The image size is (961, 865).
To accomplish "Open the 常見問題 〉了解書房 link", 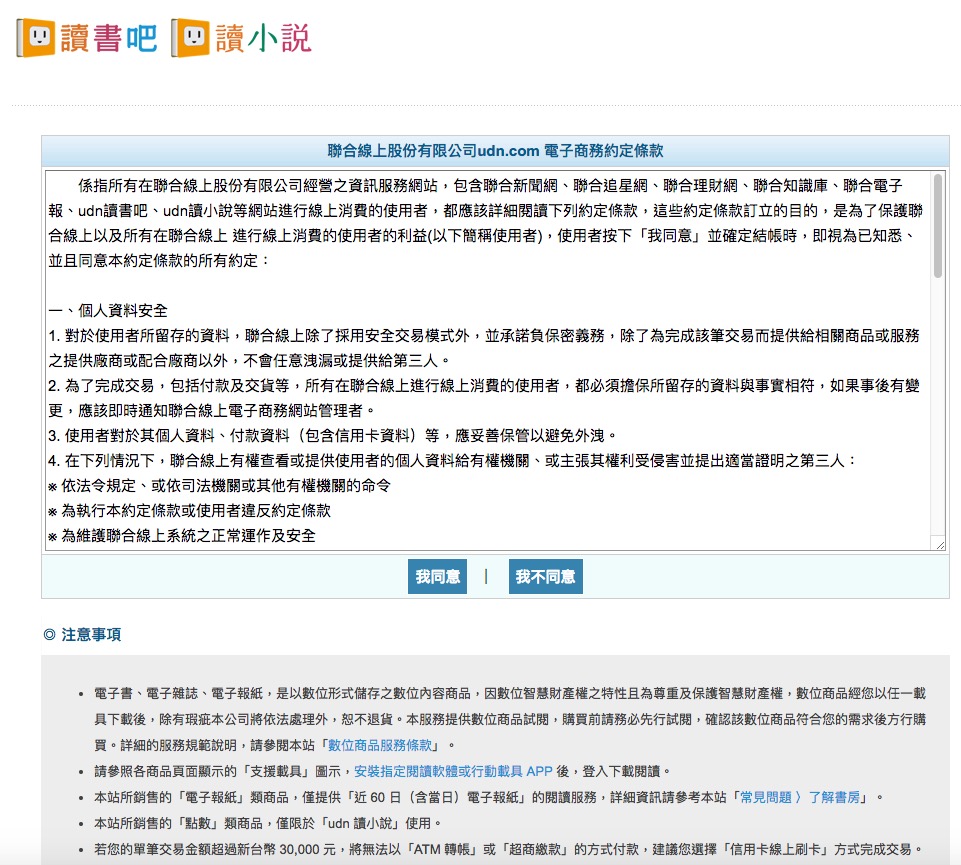I will pyautogui.click(x=800, y=797).
